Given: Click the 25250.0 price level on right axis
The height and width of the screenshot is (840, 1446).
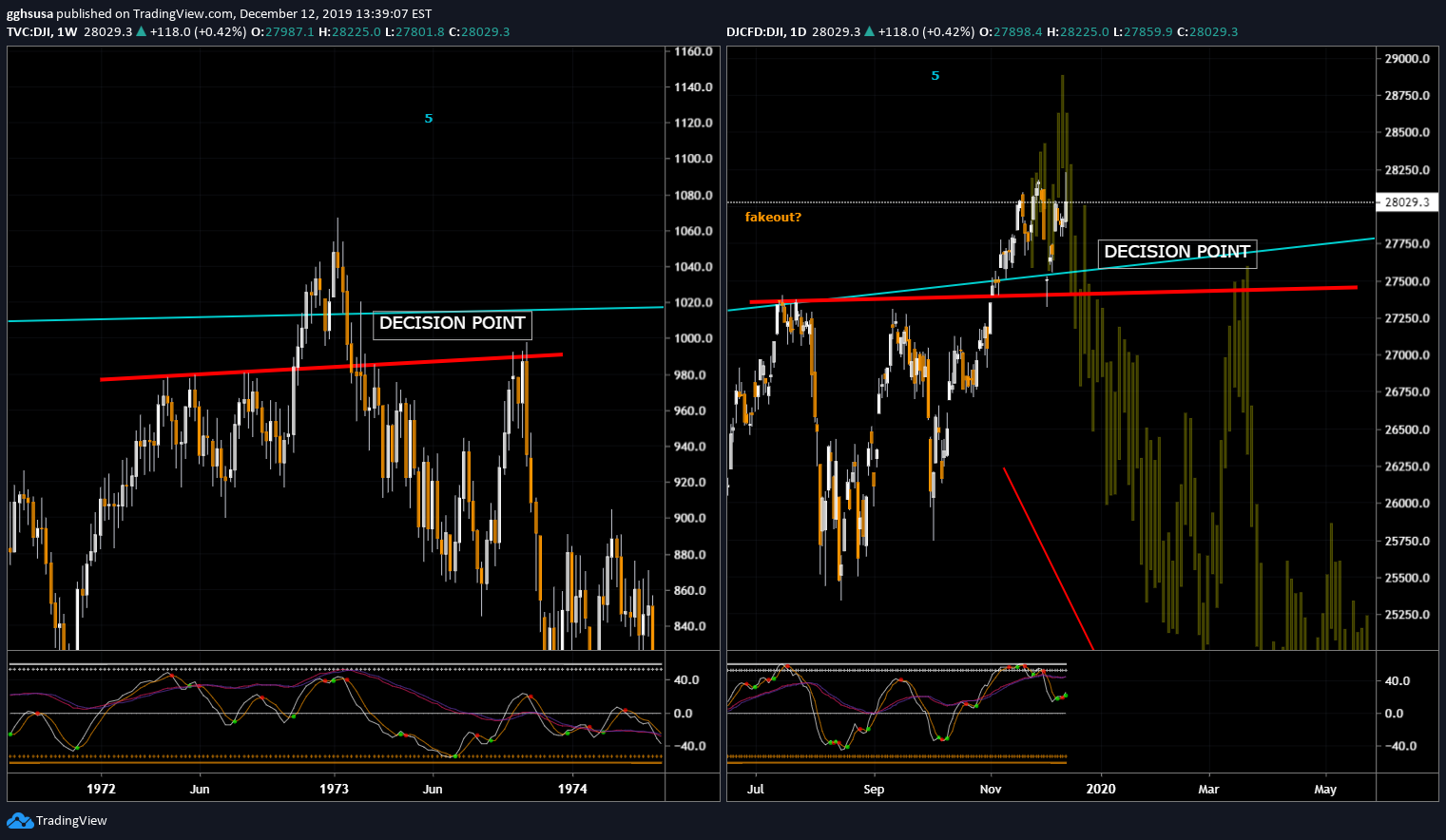Looking at the screenshot, I should [1407, 615].
